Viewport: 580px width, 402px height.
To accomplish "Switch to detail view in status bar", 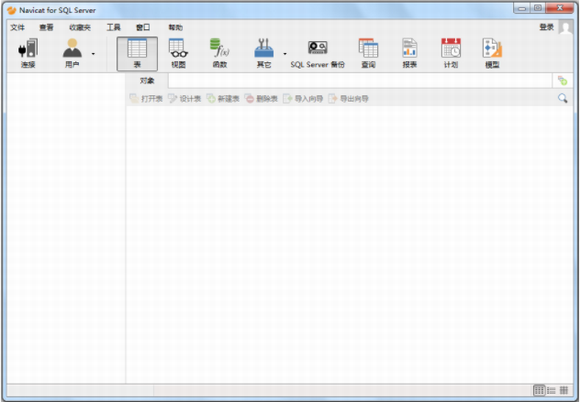I will 564,390.
